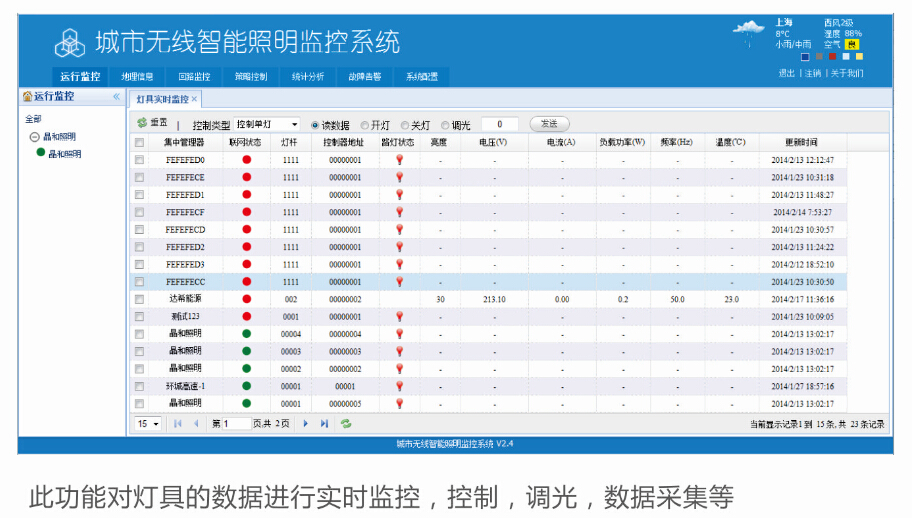Open the 统计分析 menu

coord(308,76)
